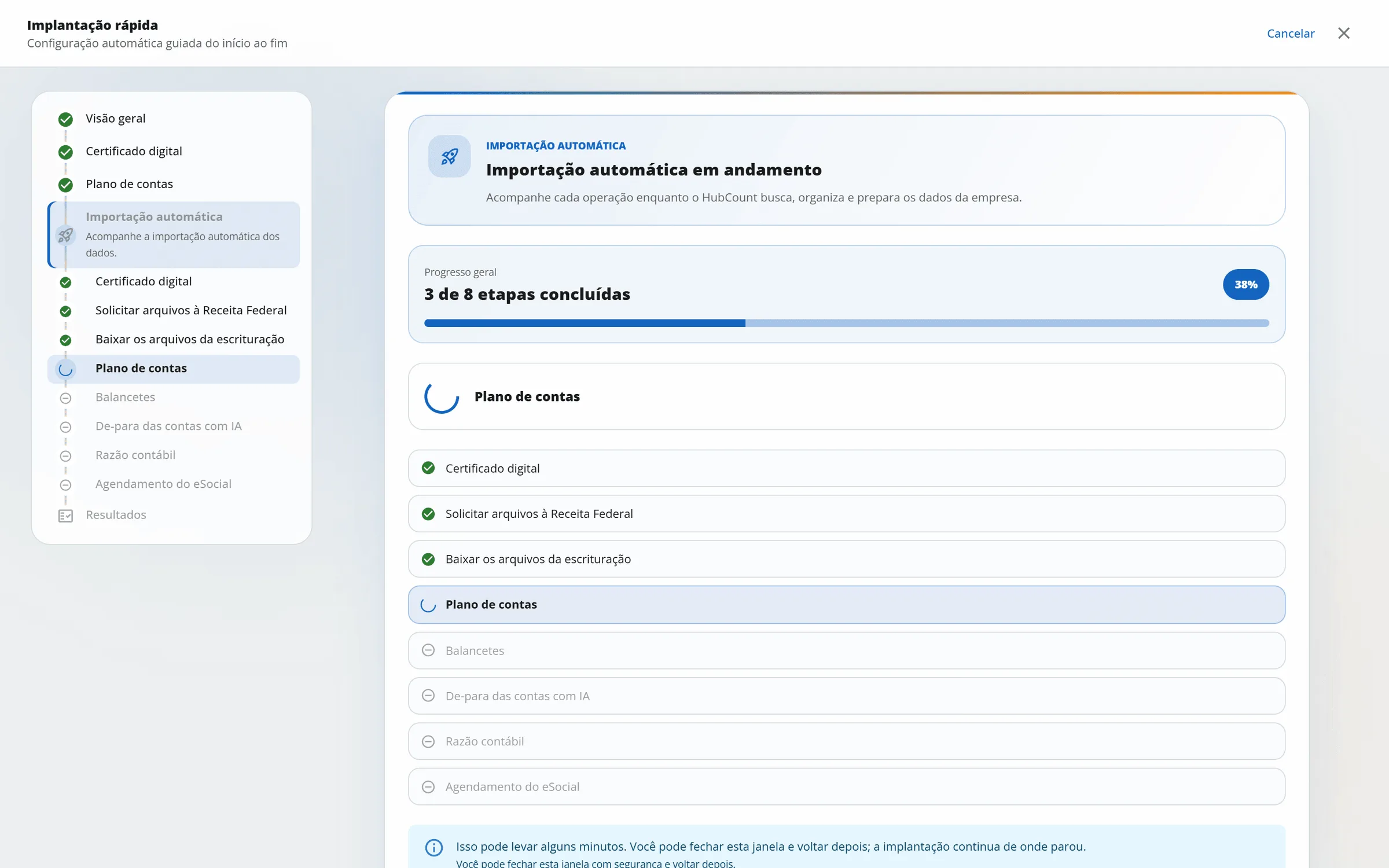Open Agendamento do eSocial row in main list
This screenshot has height=868, width=1389.
click(846, 786)
